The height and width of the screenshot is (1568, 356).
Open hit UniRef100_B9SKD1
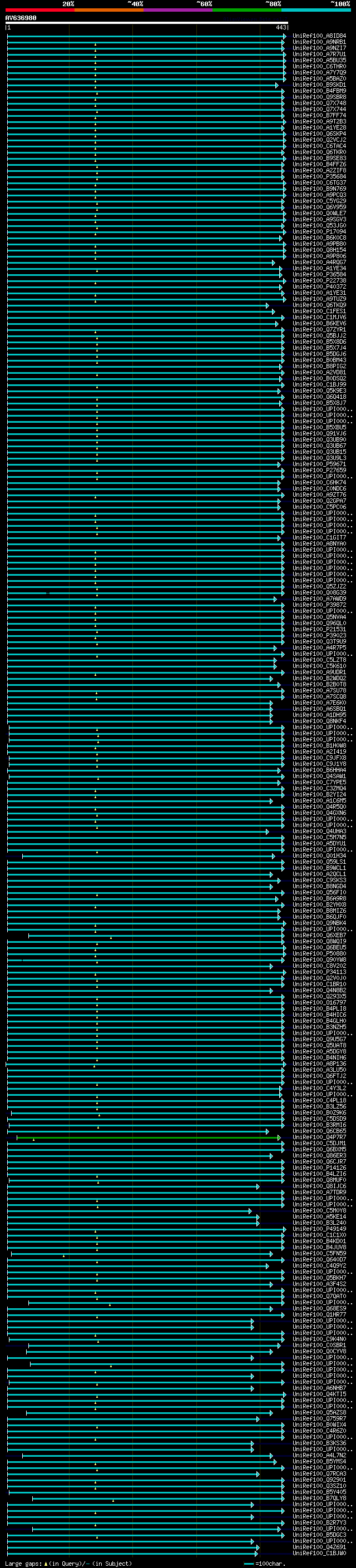[x=319, y=85]
